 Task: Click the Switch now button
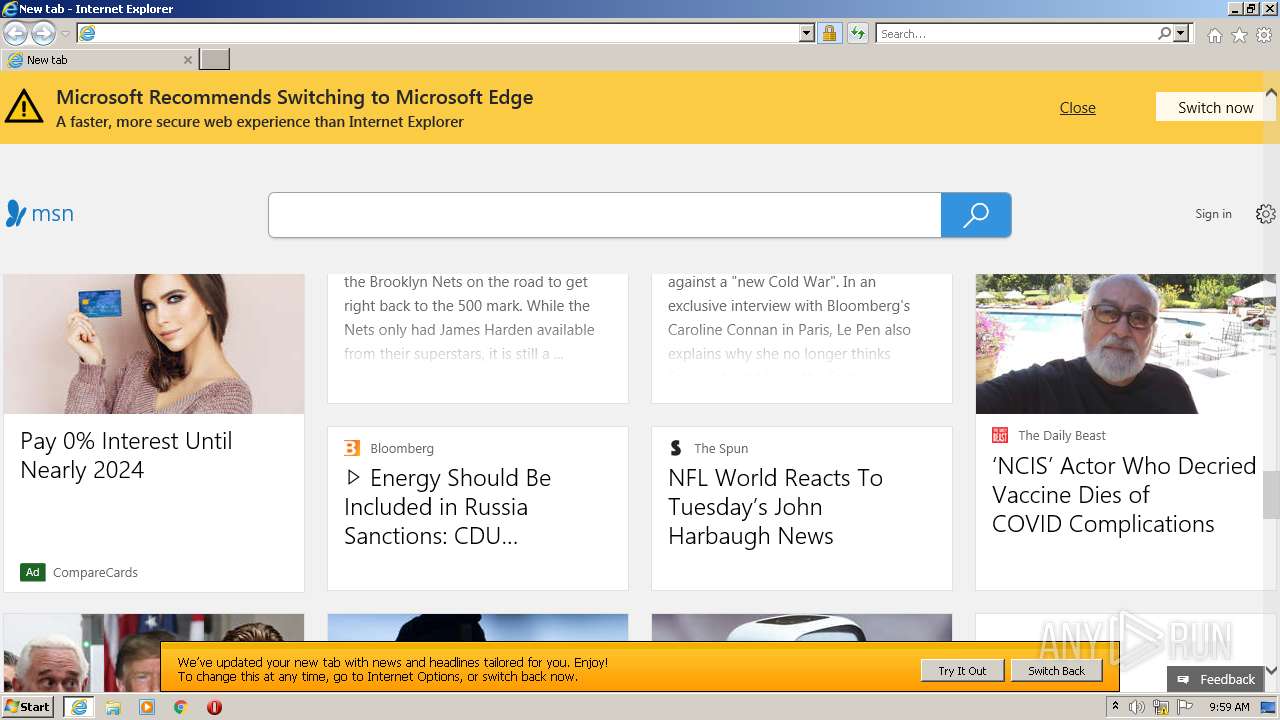[x=1215, y=107]
